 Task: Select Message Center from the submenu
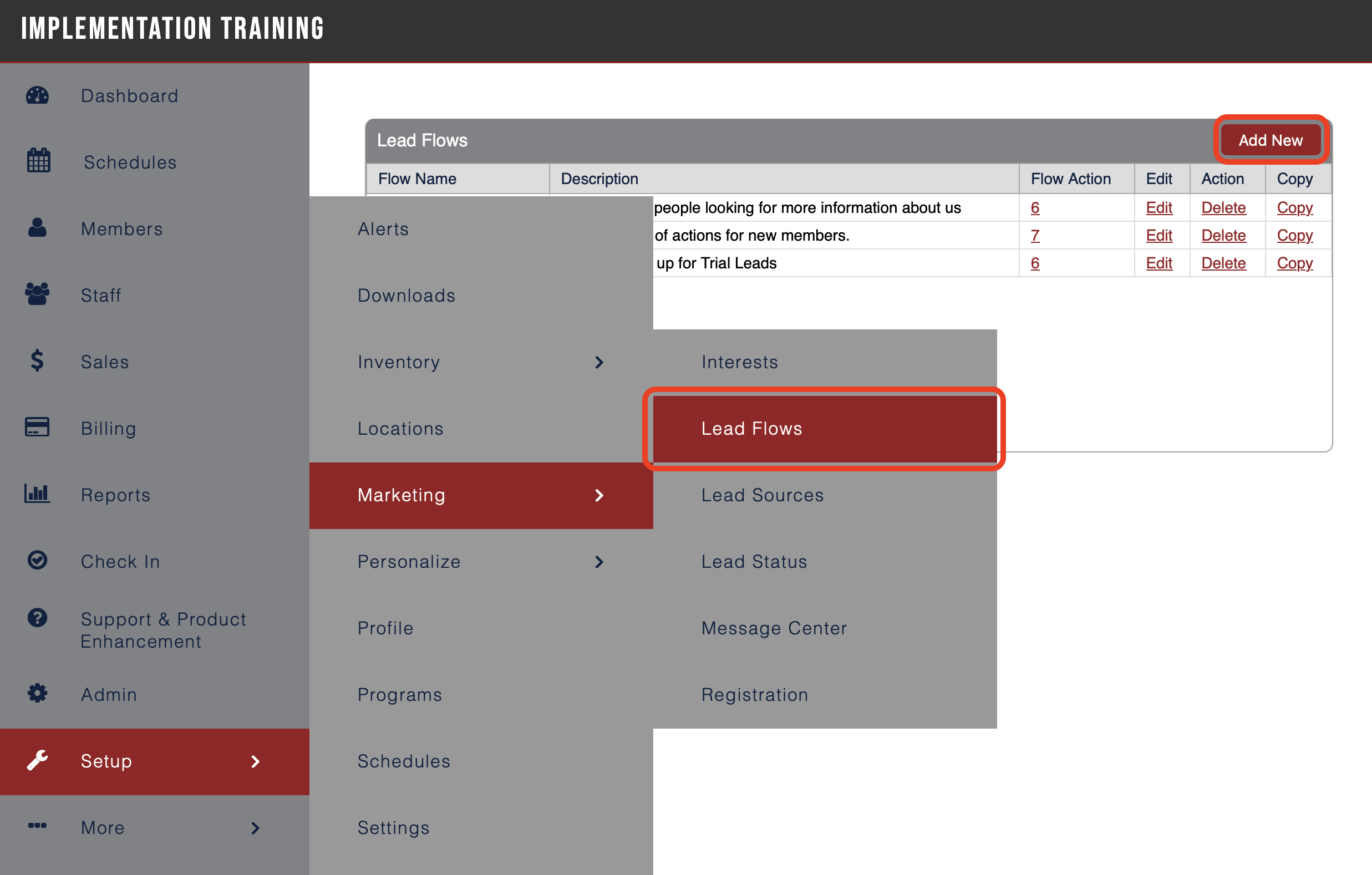click(x=774, y=628)
